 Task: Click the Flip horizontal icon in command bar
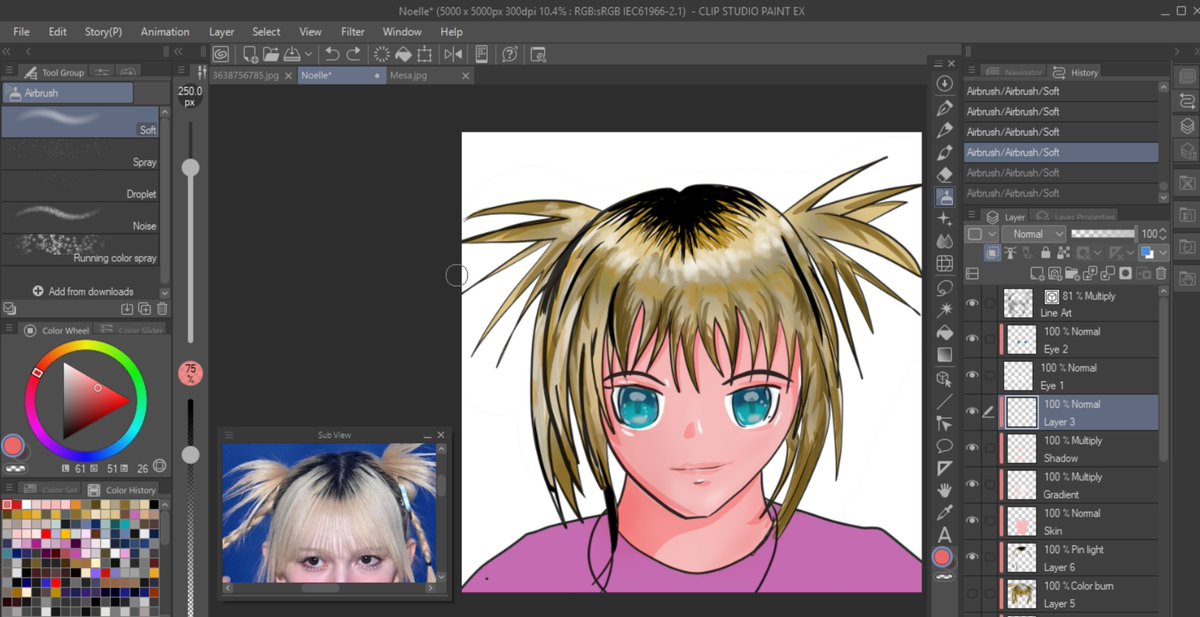453,54
